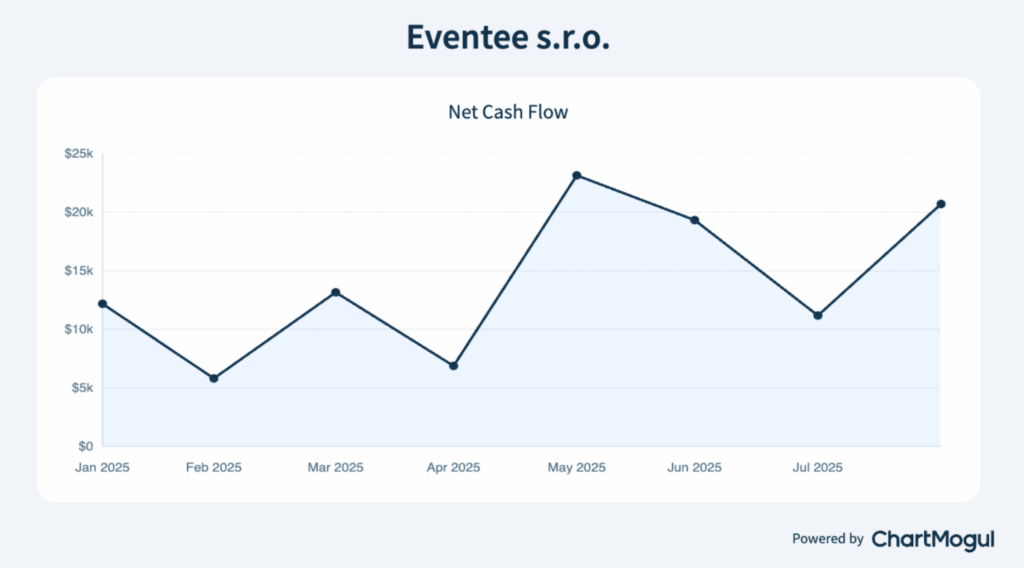Screen dimensions: 1024x568
Task: Click the May 2025 axis label
Action: coord(577,467)
